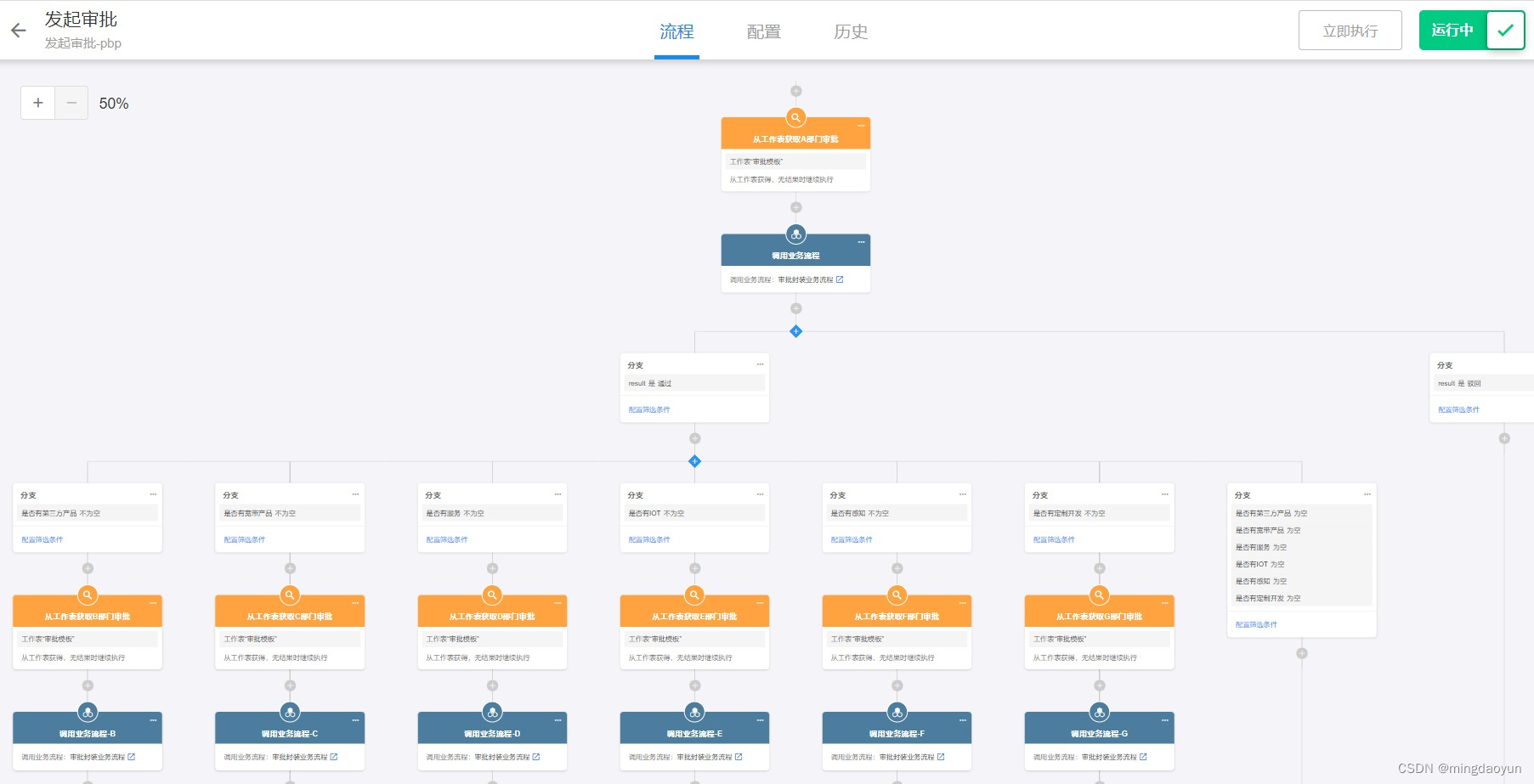Click the subprocess icon on 调用业务流程-E
Viewport: 1534px width, 784px height.
click(x=694, y=713)
